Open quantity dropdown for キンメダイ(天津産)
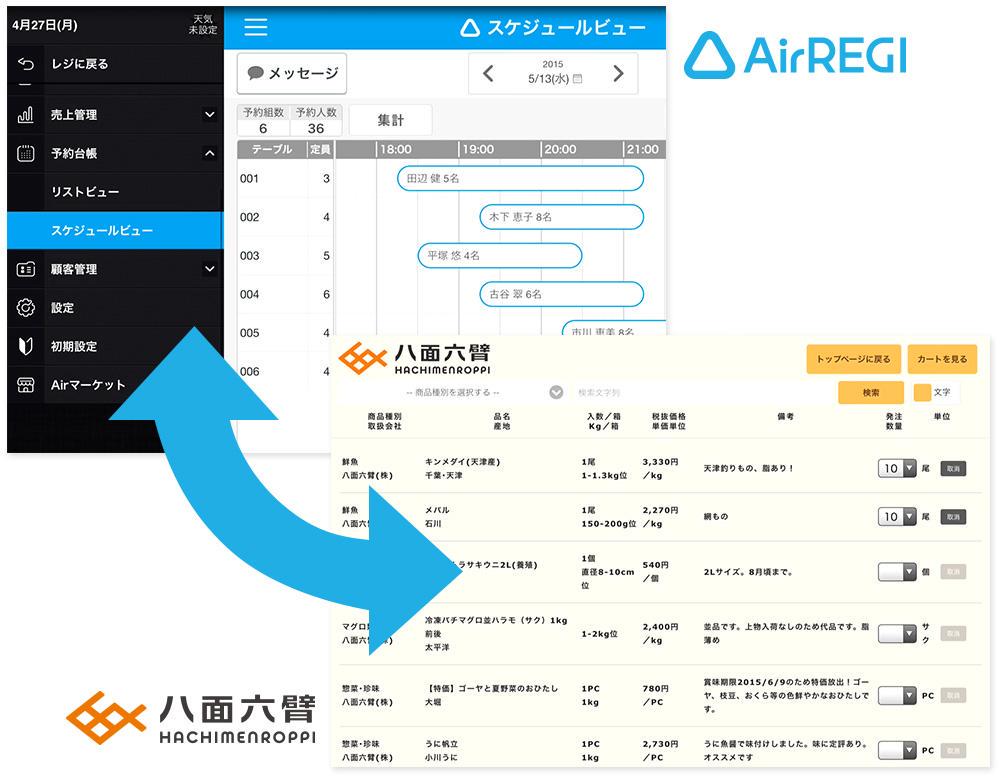 click(x=897, y=469)
